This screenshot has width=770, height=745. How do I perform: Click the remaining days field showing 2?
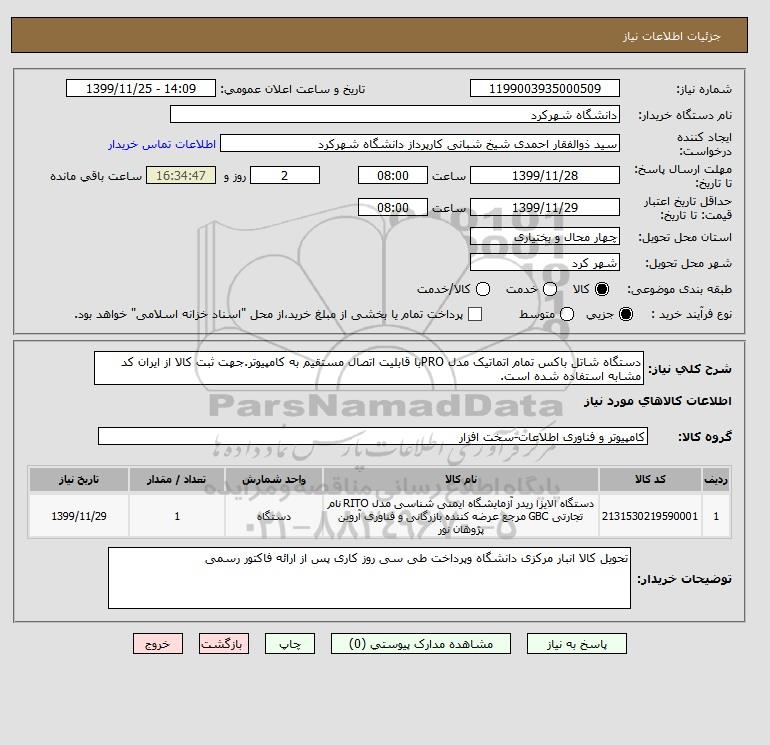pos(285,175)
